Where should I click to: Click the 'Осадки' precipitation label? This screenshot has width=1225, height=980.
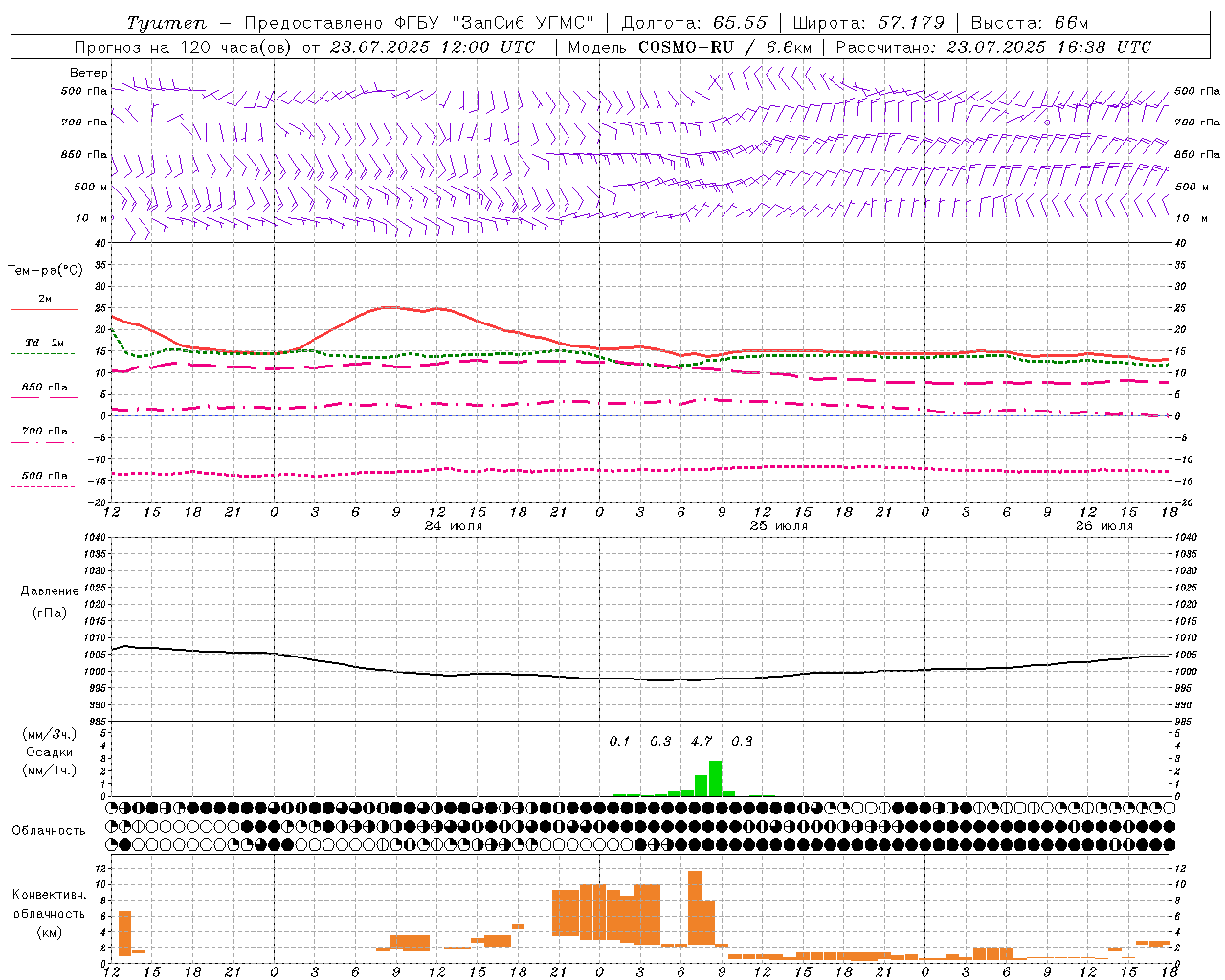(50, 752)
